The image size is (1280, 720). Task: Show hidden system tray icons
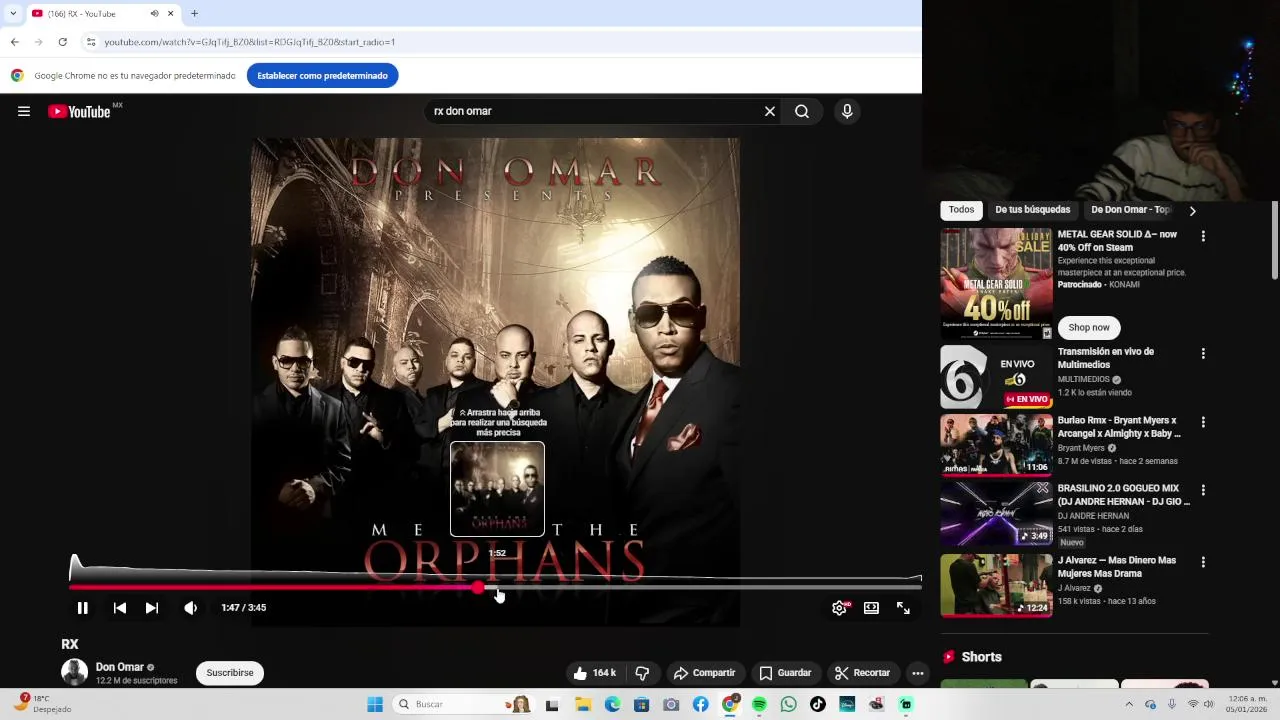pos(1129,704)
